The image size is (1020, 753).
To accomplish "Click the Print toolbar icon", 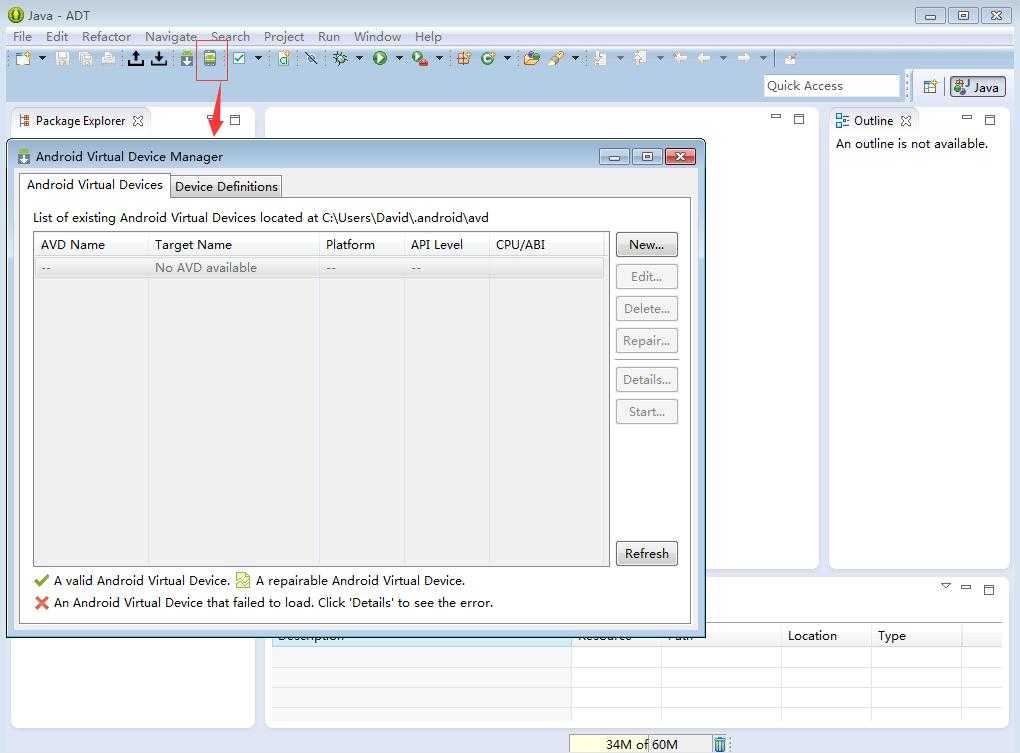I will coord(108,59).
